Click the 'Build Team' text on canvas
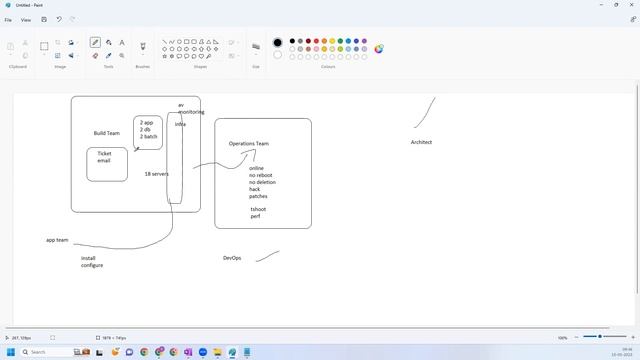Viewport: 640px width, 360px height. (x=107, y=133)
